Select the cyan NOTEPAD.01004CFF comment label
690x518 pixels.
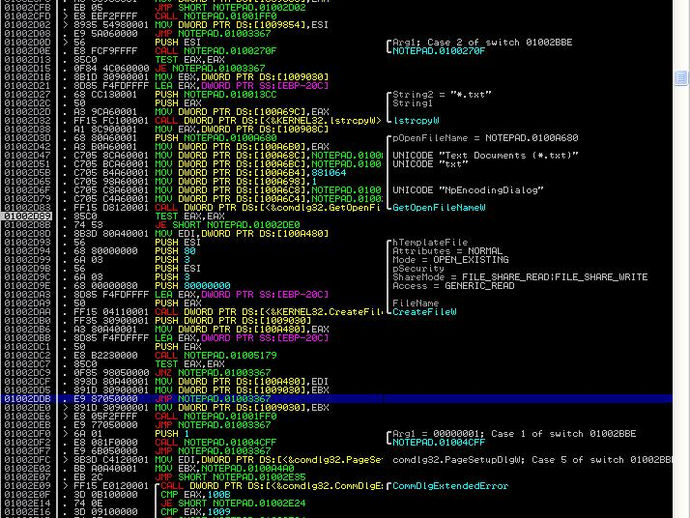438,442
